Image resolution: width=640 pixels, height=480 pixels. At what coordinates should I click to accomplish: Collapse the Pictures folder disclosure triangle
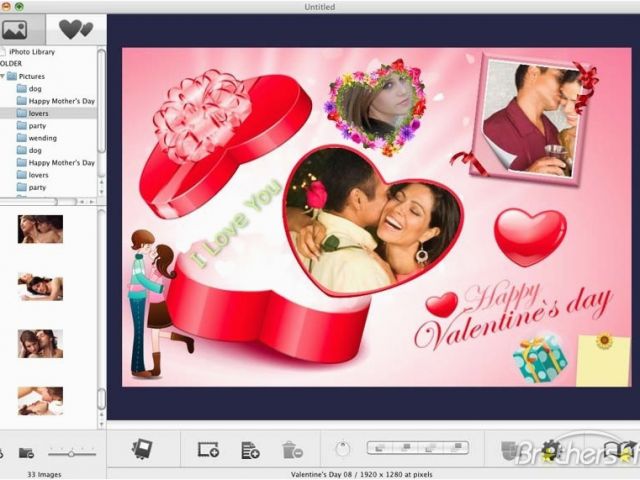(4, 76)
